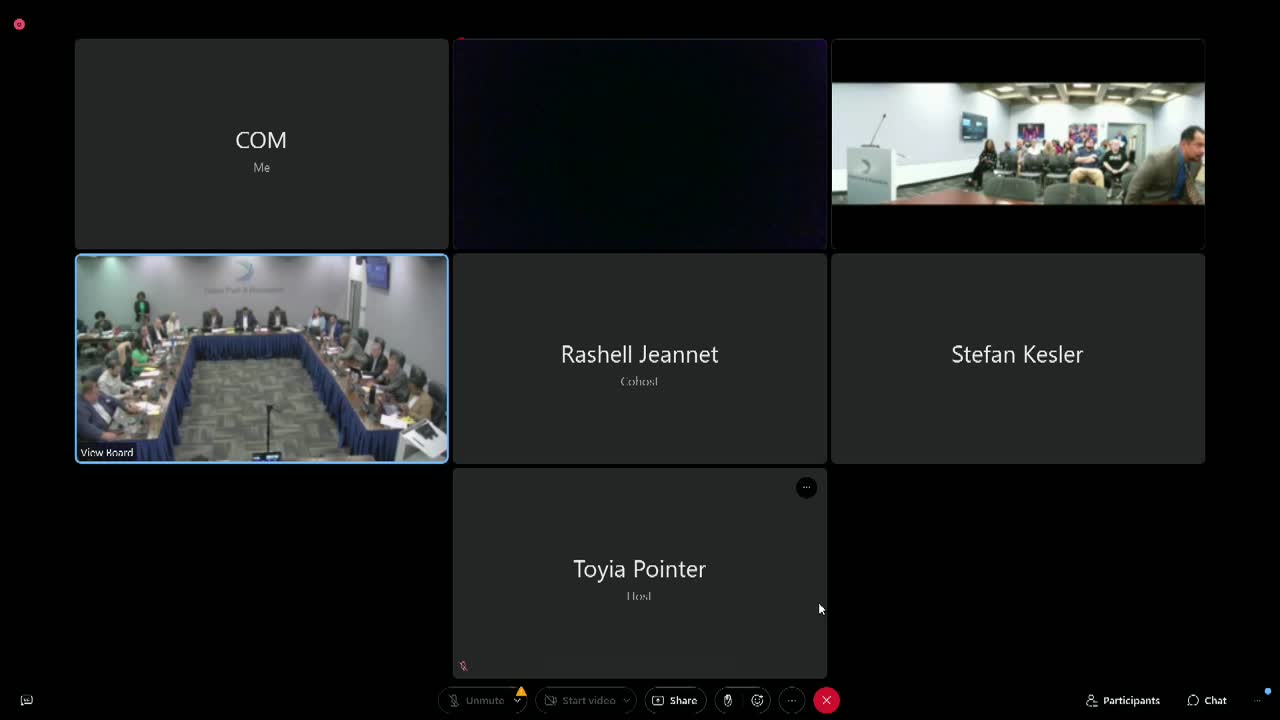Click the Share content button

point(675,700)
